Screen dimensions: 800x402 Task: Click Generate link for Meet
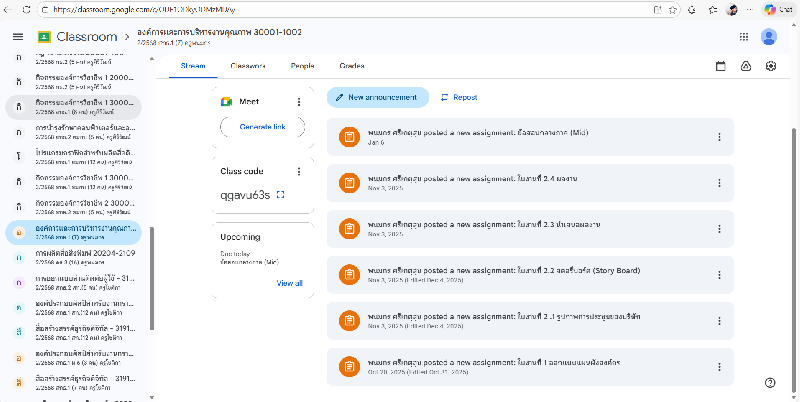pos(263,127)
